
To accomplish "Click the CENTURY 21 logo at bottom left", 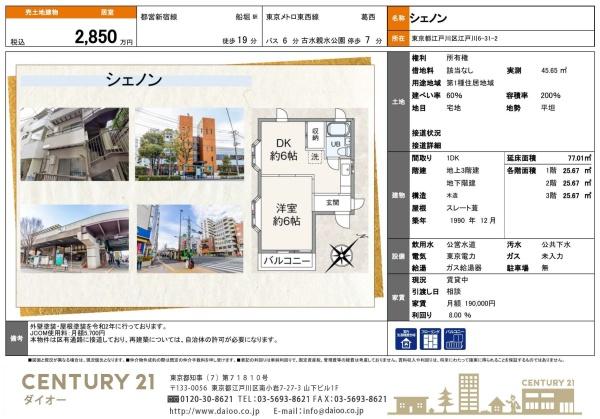I will click(x=77, y=386).
